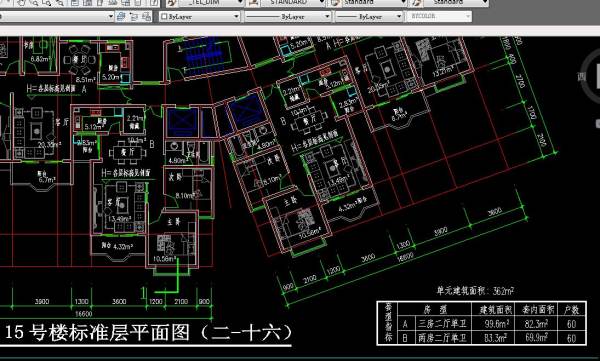Expand the Standard multileader style dropdown
Screen dimensions: 600x361
coord(485,3)
